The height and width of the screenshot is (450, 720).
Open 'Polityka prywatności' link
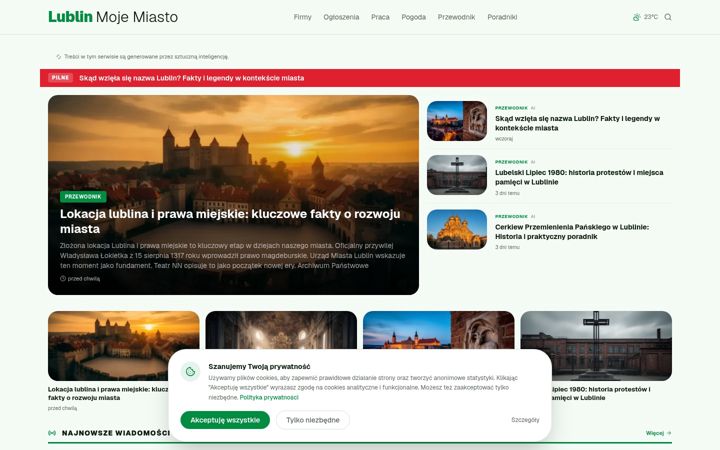pyautogui.click(x=269, y=397)
